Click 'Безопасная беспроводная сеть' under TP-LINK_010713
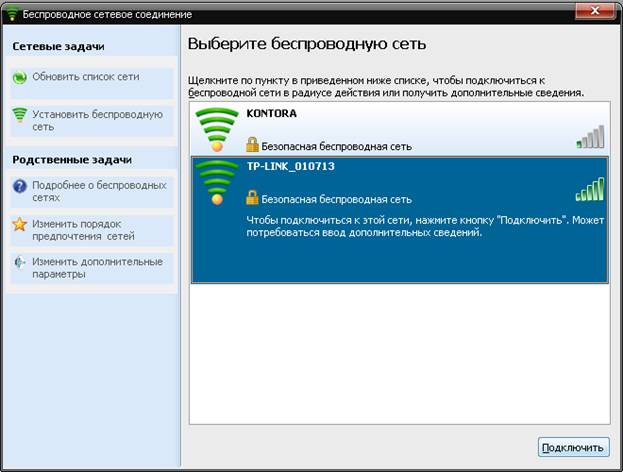 tap(336, 199)
